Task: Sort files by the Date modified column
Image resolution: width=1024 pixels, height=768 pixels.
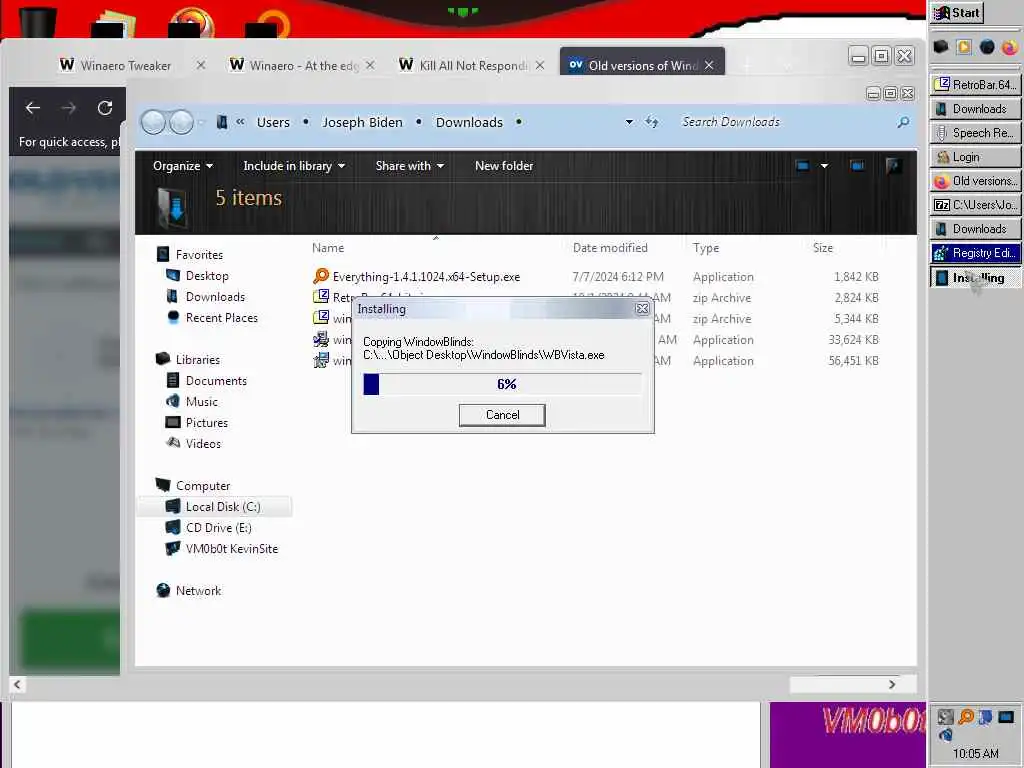Action: pyautogui.click(x=610, y=248)
